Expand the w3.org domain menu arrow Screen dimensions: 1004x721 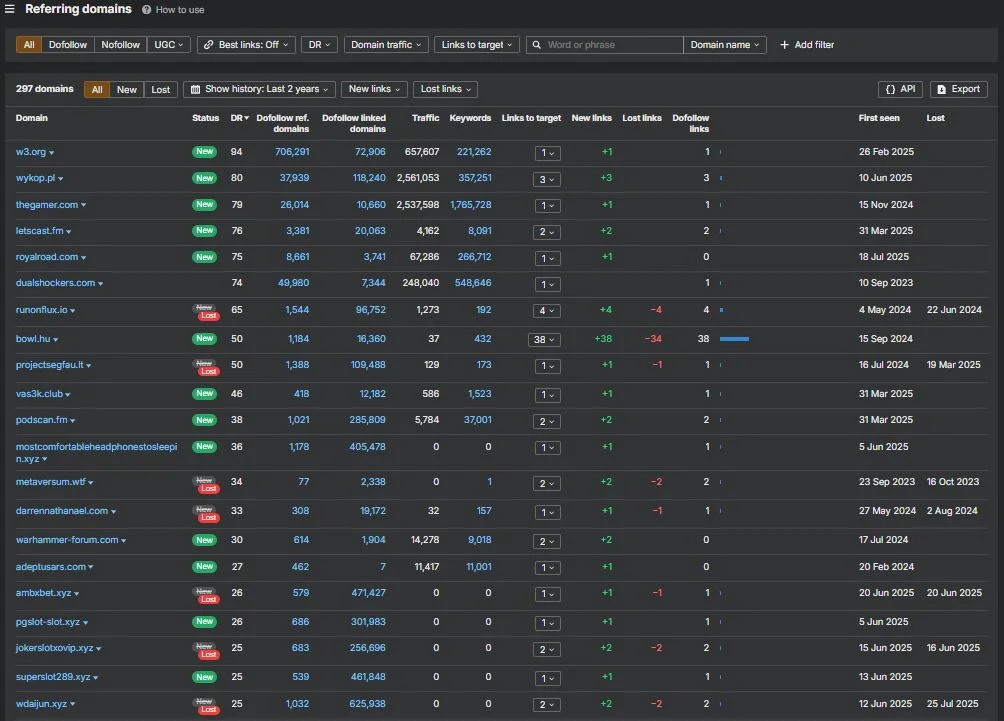coord(52,153)
